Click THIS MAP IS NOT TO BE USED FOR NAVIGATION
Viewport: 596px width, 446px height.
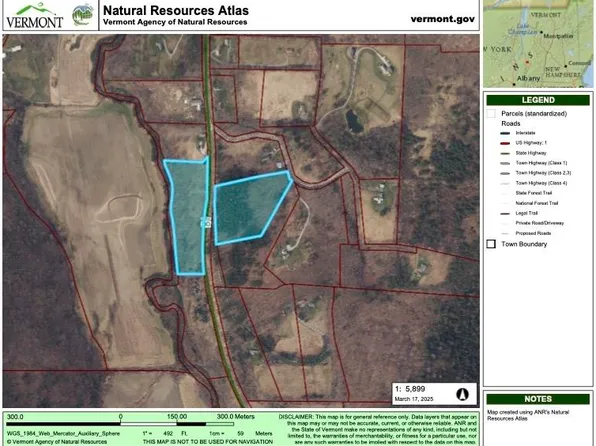click(x=208, y=442)
